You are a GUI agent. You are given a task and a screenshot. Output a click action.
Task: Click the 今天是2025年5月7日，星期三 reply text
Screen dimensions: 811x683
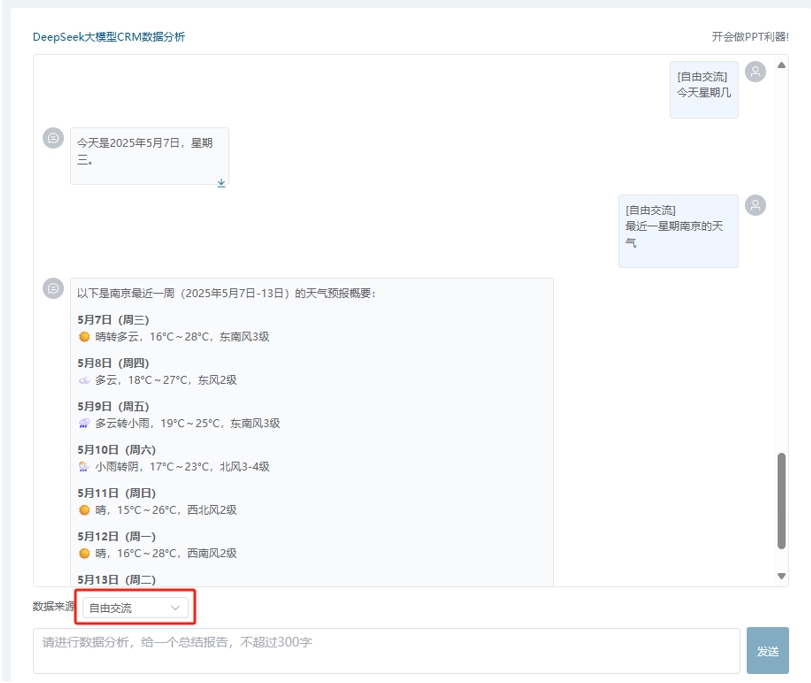click(x=145, y=151)
